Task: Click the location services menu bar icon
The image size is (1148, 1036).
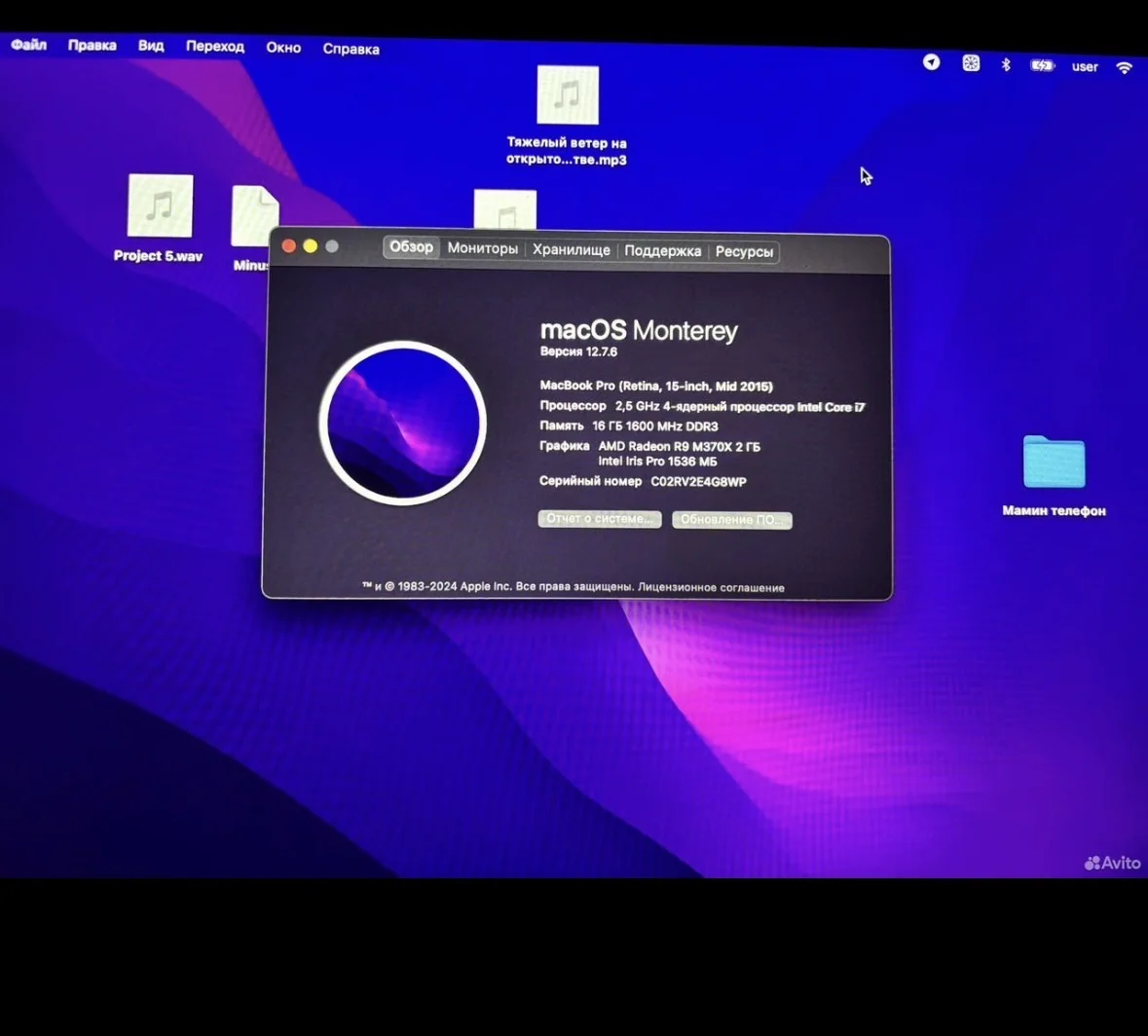Action: point(931,62)
